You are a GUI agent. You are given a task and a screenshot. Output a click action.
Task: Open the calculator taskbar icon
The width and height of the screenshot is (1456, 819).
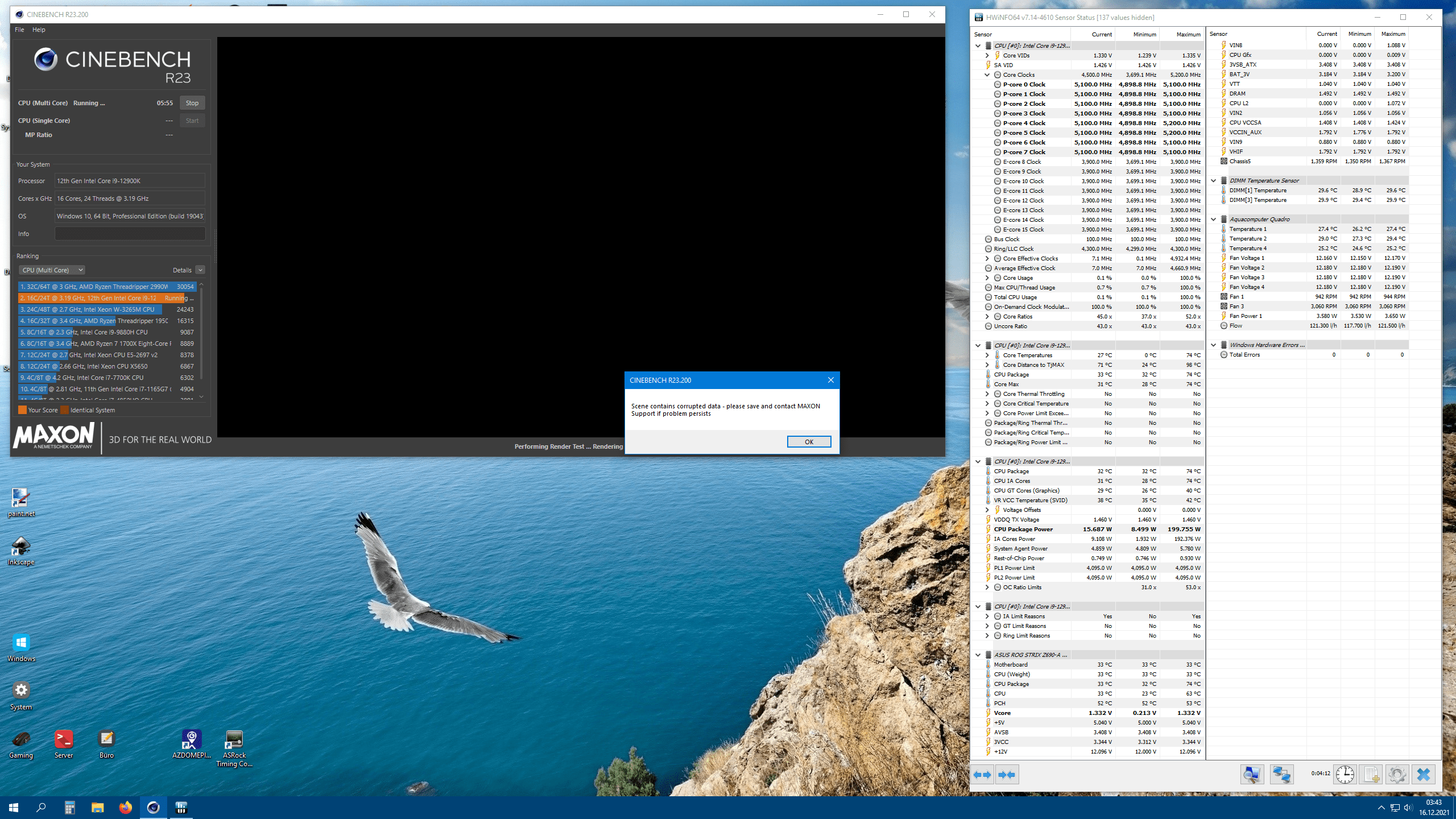click(69, 808)
